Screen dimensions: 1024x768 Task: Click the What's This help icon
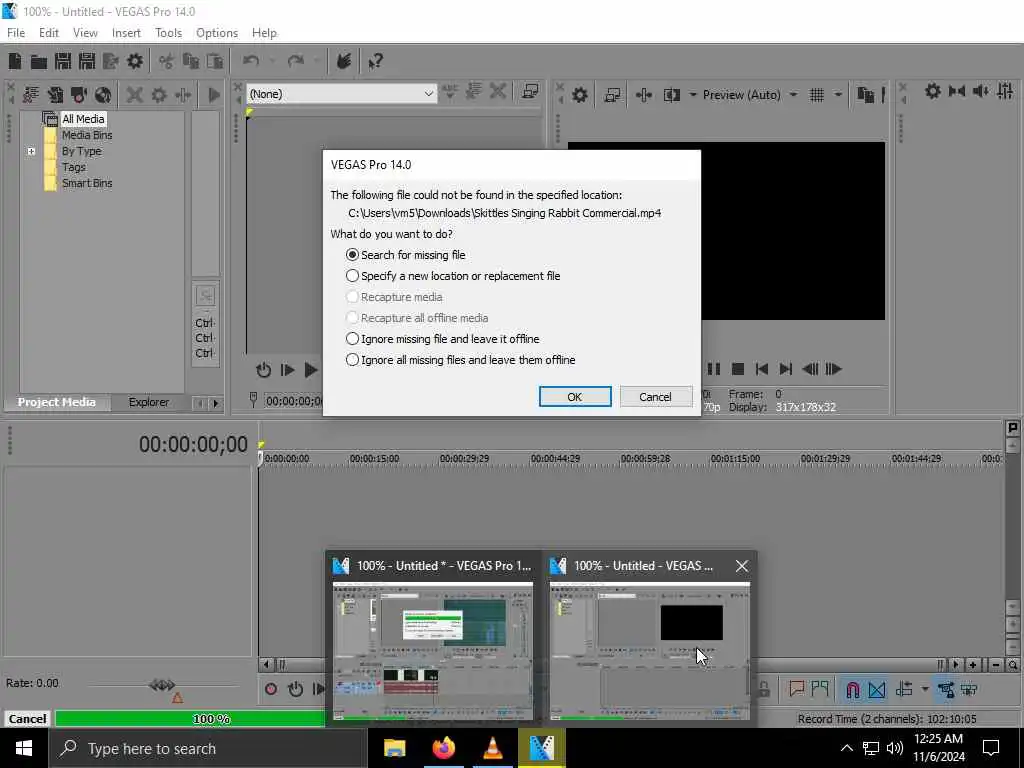[x=375, y=61]
